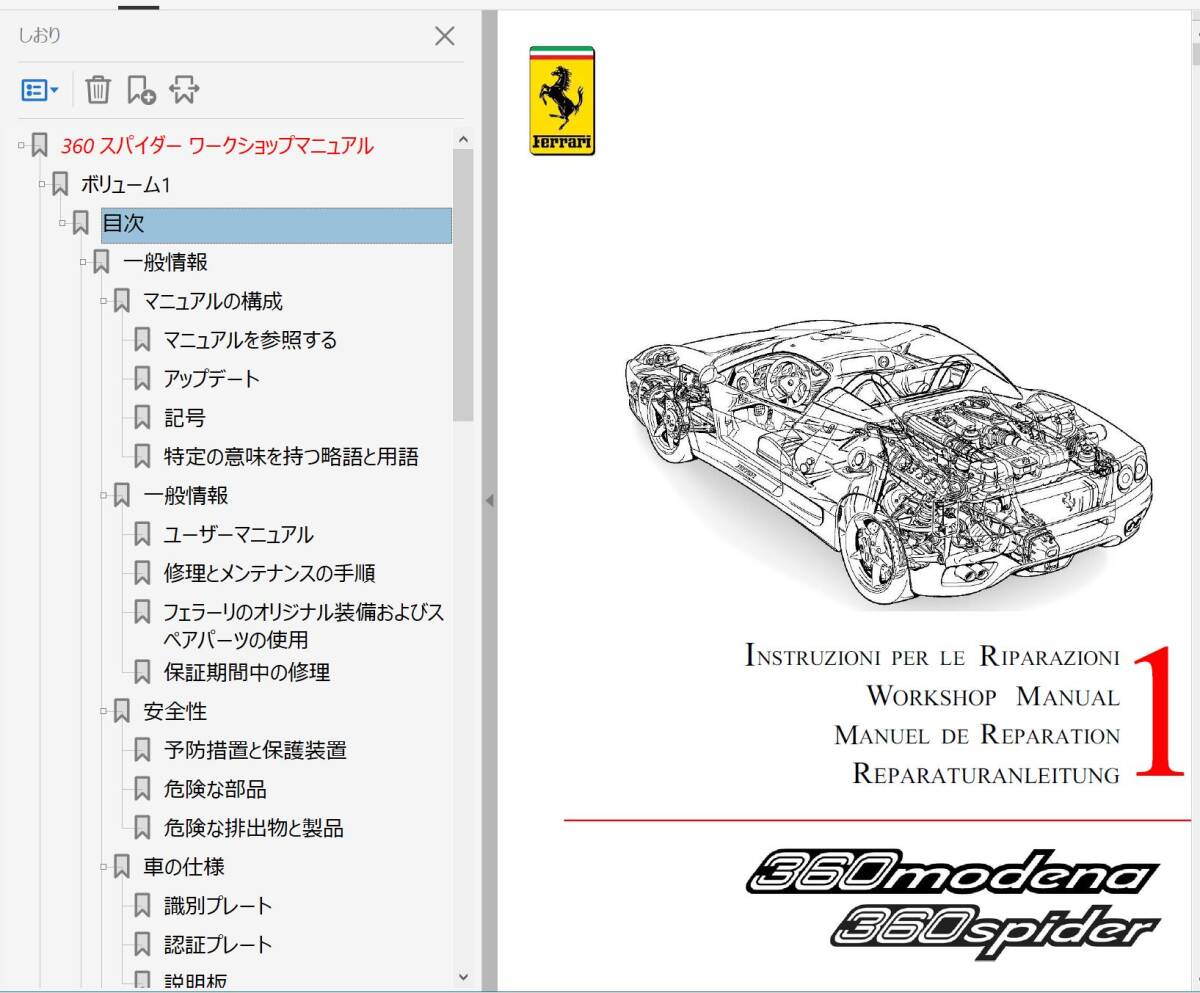Go to 修理とメンテナンスの手順 bookmark
This screenshot has height=993, width=1200.
270,574
